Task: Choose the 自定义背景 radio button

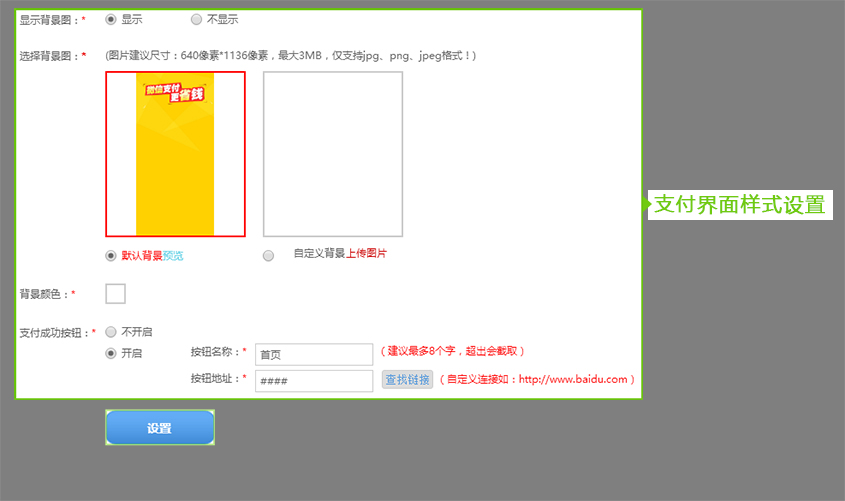Action: coord(268,255)
